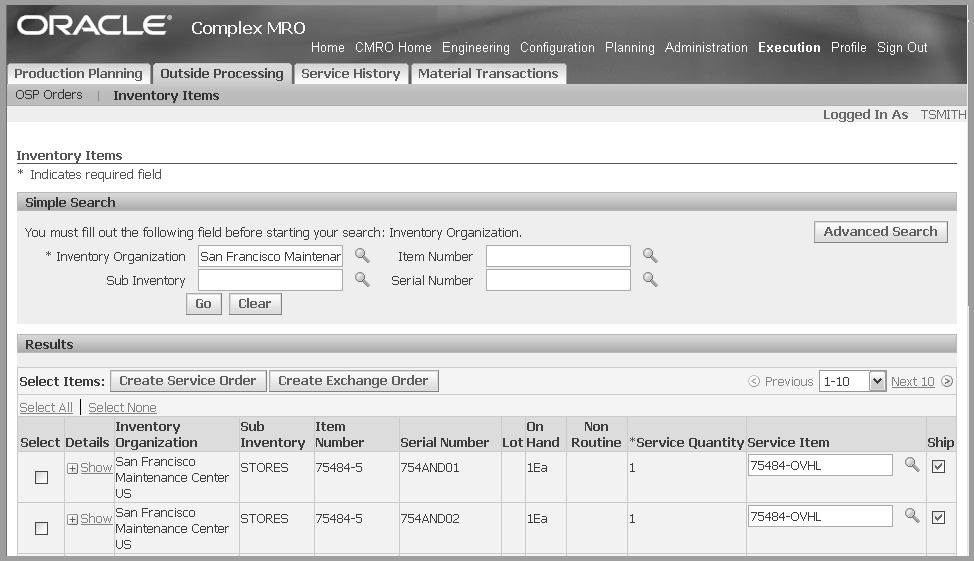Open Profile link
The height and width of the screenshot is (561, 974).
point(849,47)
